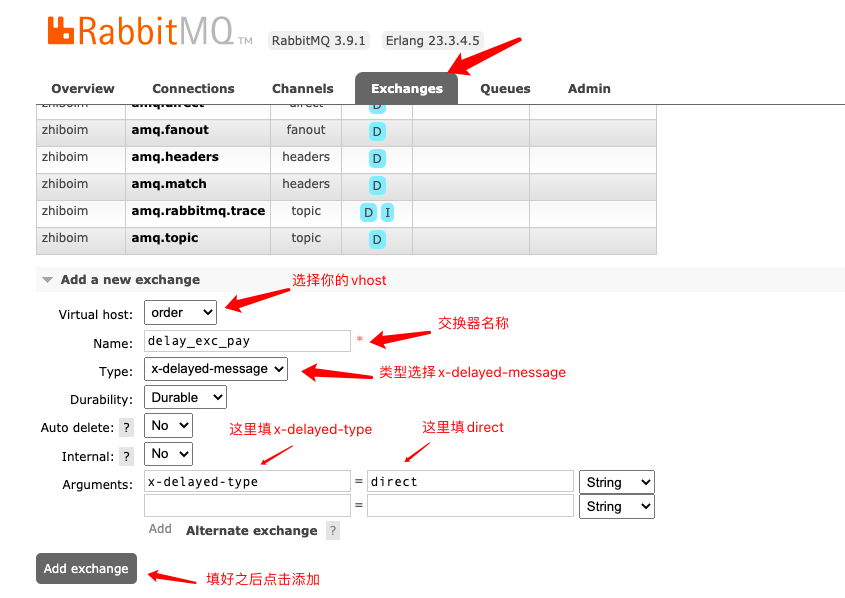The image size is (845, 598).
Task: Click the argument value field containing direct
Action: (470, 481)
